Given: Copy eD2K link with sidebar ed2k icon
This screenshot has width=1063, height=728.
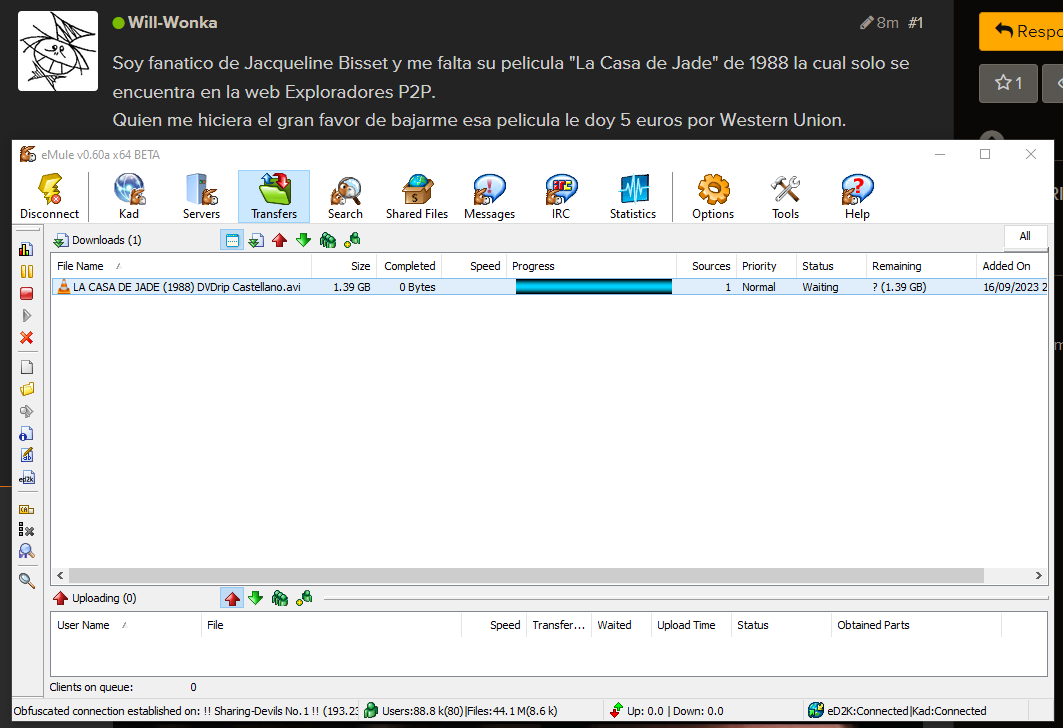Looking at the screenshot, I should coord(26,478).
